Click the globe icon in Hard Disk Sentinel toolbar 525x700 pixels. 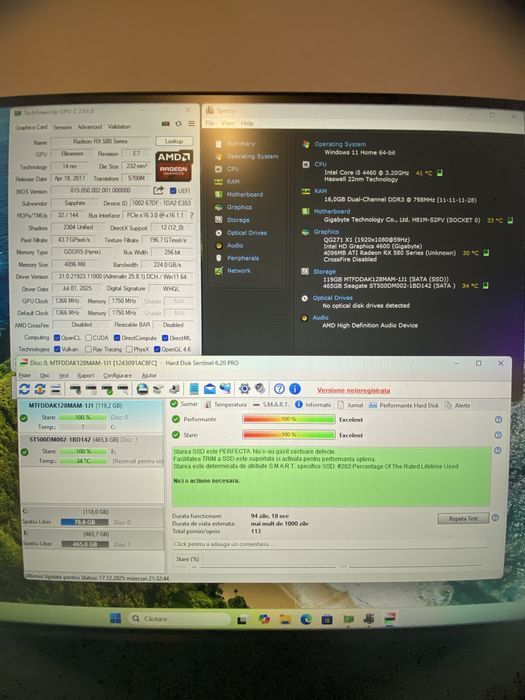point(142,389)
